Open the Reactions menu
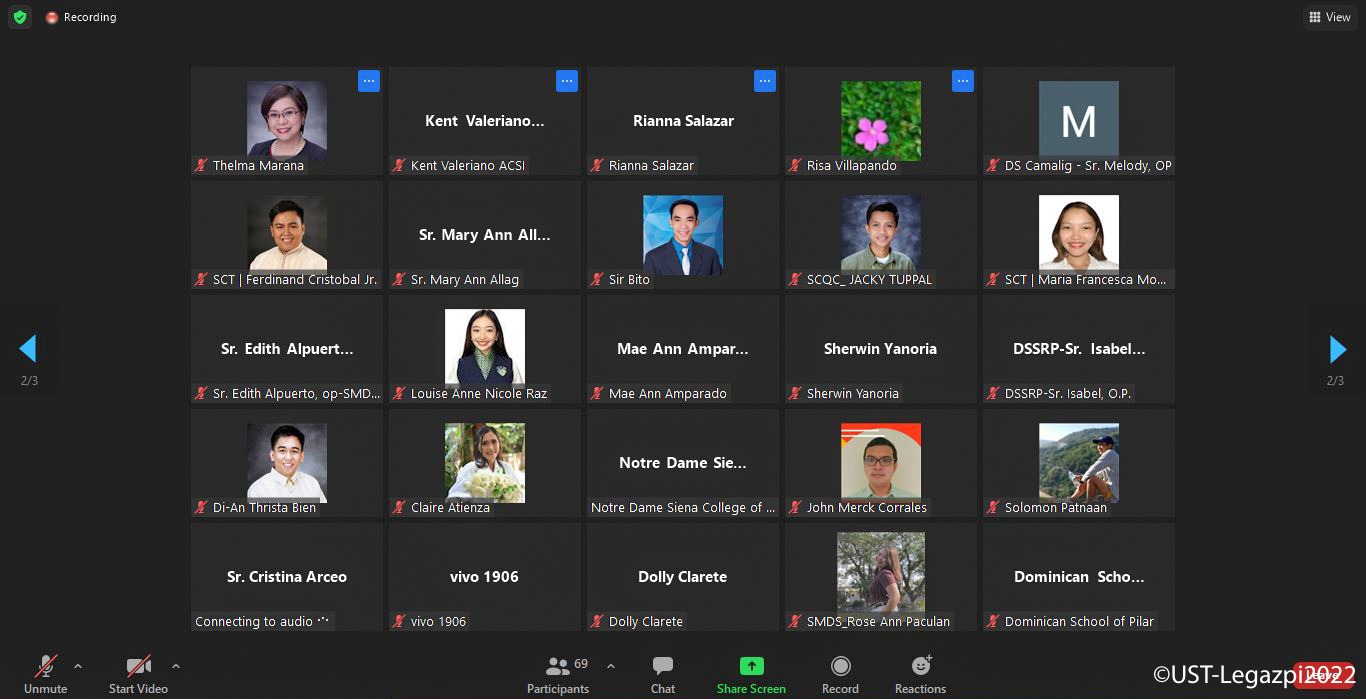 pyautogui.click(x=920, y=673)
